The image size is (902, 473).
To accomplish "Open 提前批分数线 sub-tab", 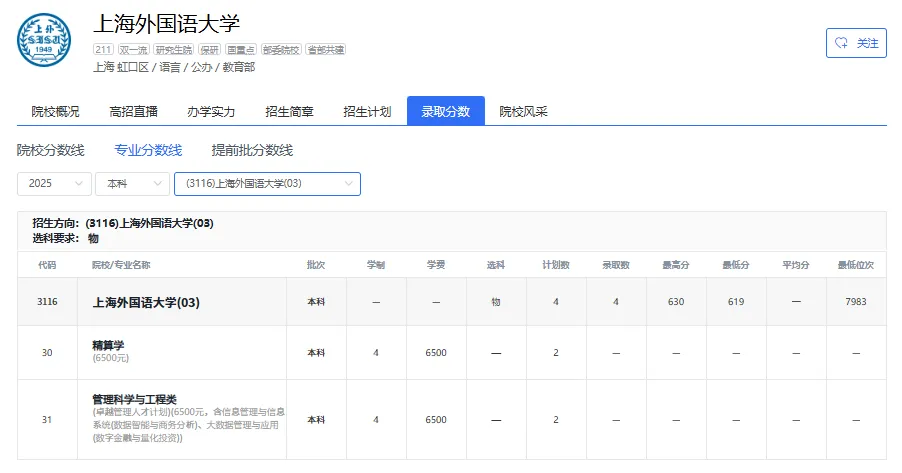I will (x=253, y=150).
